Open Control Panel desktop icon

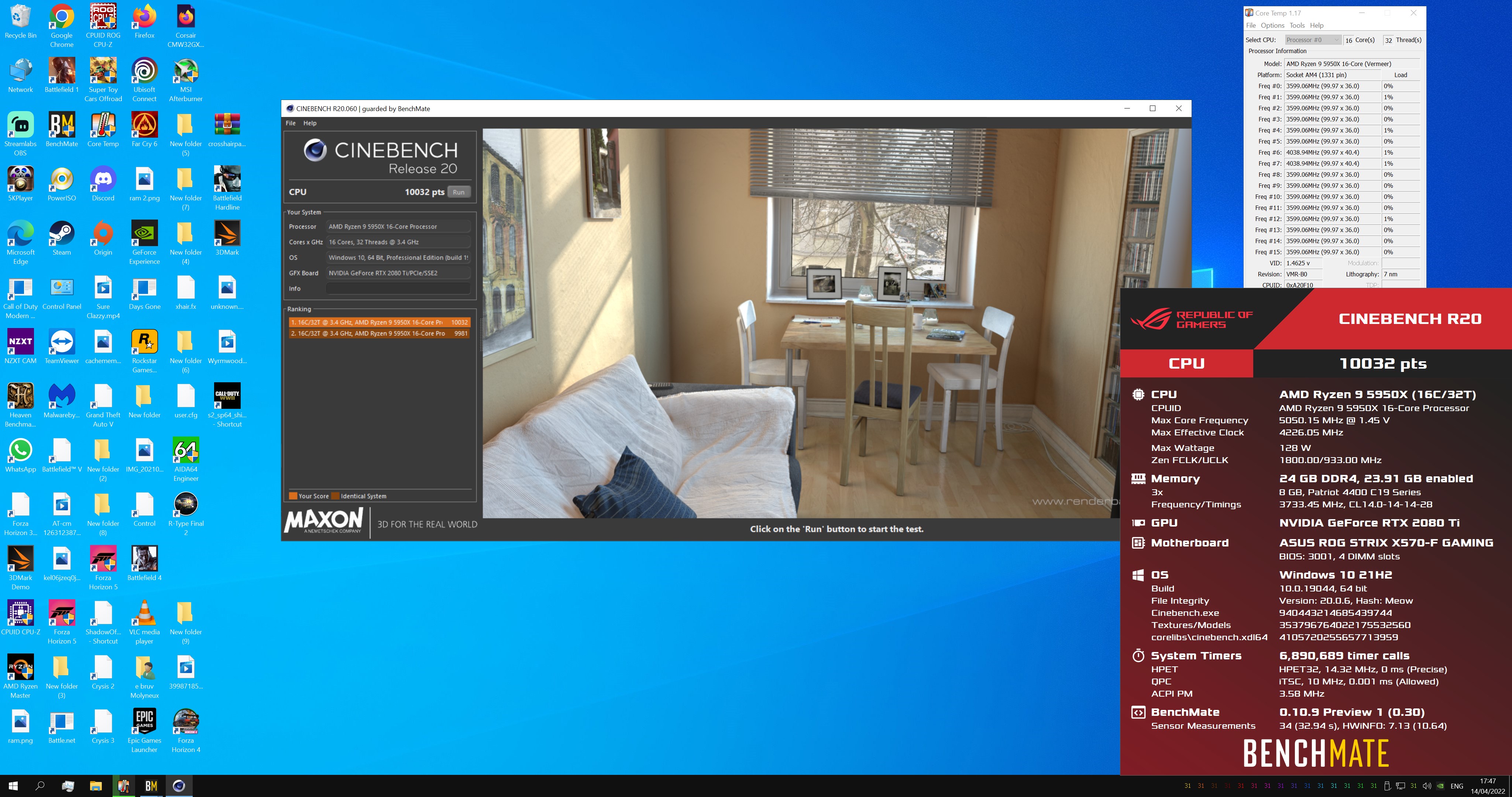[x=62, y=292]
